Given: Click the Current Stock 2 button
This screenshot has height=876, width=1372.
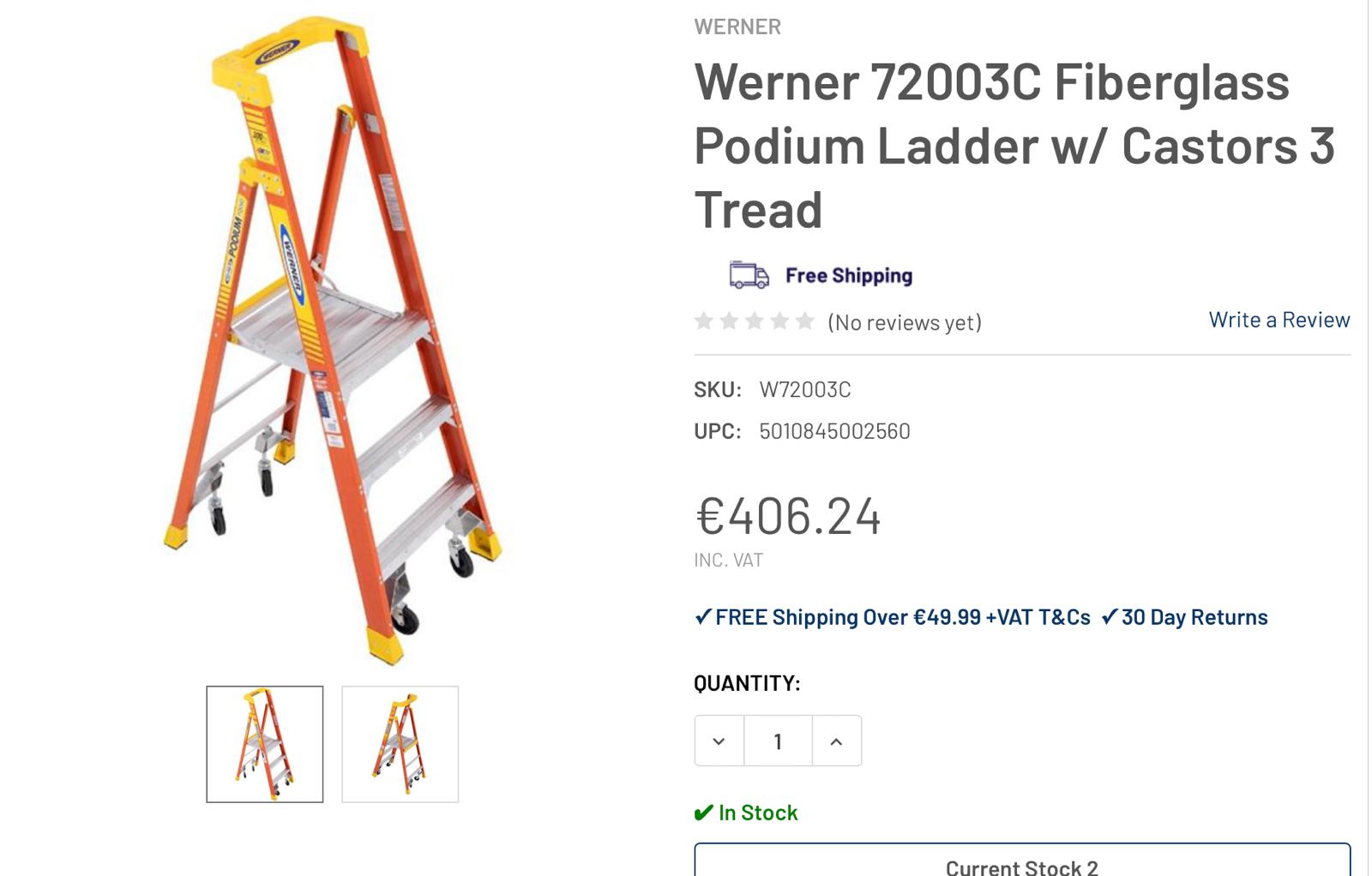Looking at the screenshot, I should click(x=1021, y=864).
